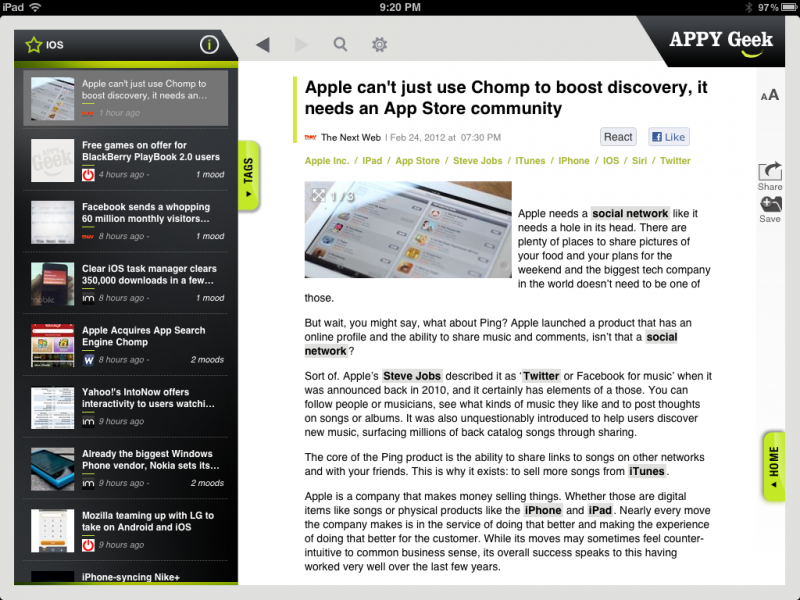Click the highlighted 'social network' keyword in first paragraph
The height and width of the screenshot is (600, 800).
pyautogui.click(x=630, y=213)
